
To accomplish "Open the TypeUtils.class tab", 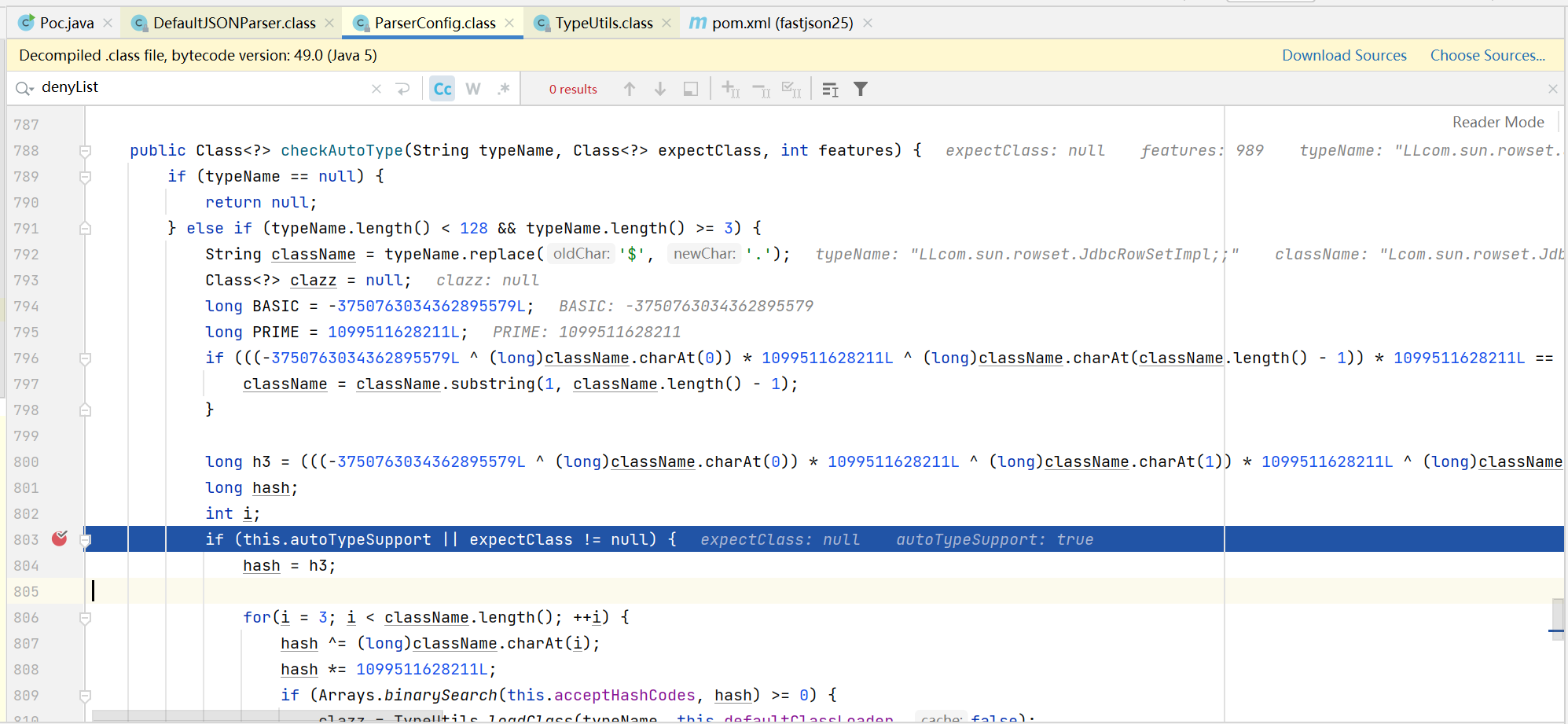I will click(x=604, y=23).
